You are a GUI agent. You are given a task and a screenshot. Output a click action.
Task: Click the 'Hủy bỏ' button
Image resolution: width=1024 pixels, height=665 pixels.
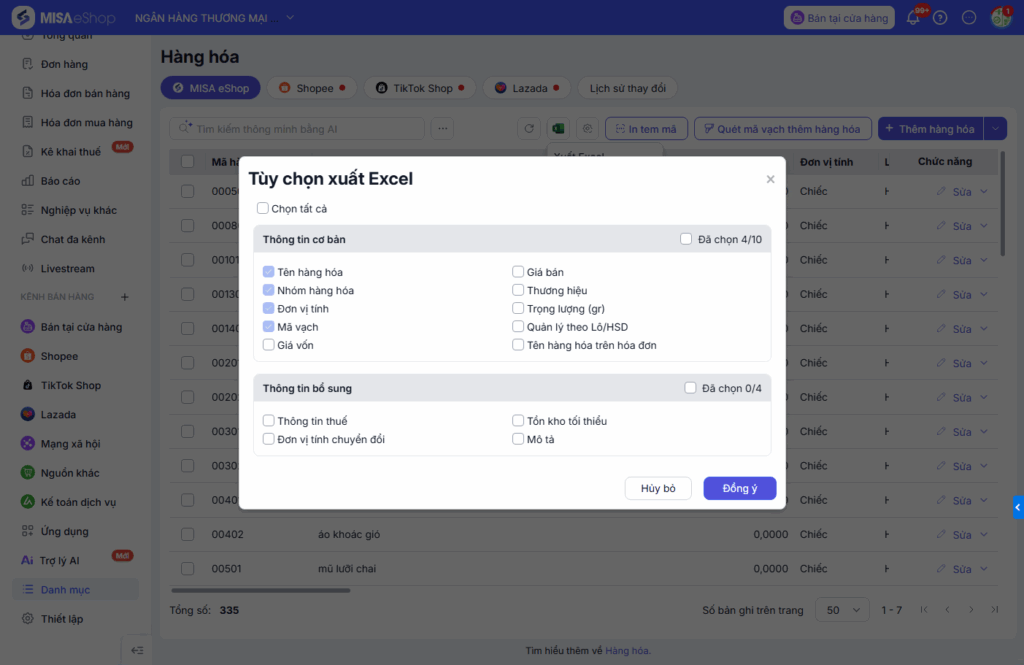point(658,488)
